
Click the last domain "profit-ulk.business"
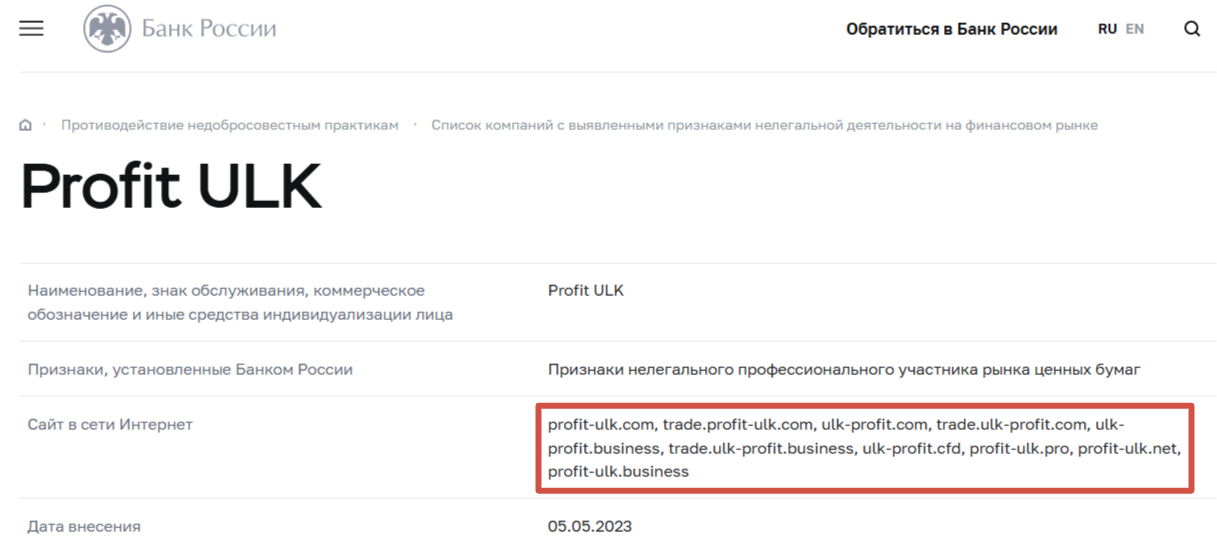618,471
